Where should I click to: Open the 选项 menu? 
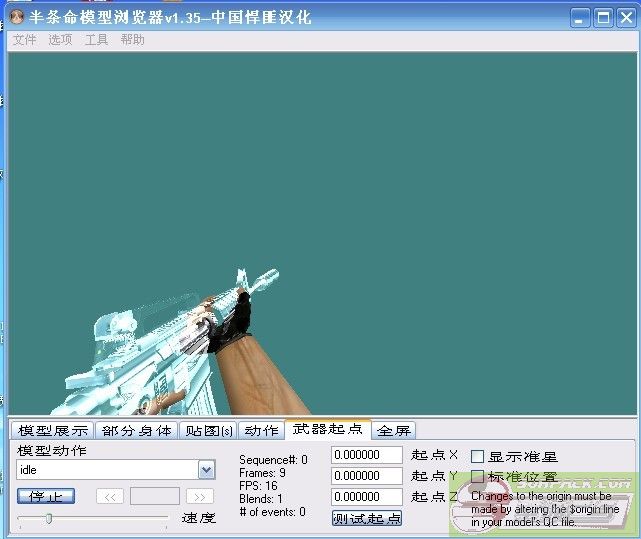(61, 40)
